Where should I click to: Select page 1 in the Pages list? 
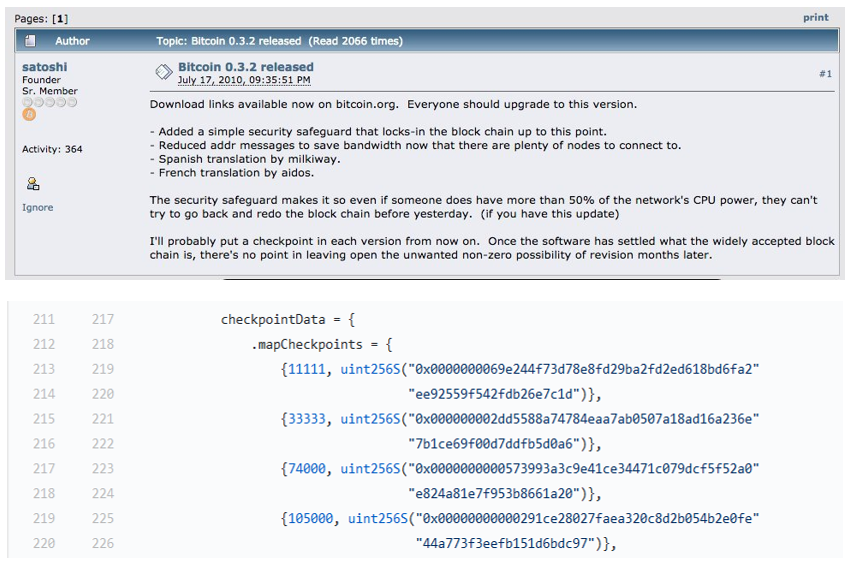tap(60, 19)
